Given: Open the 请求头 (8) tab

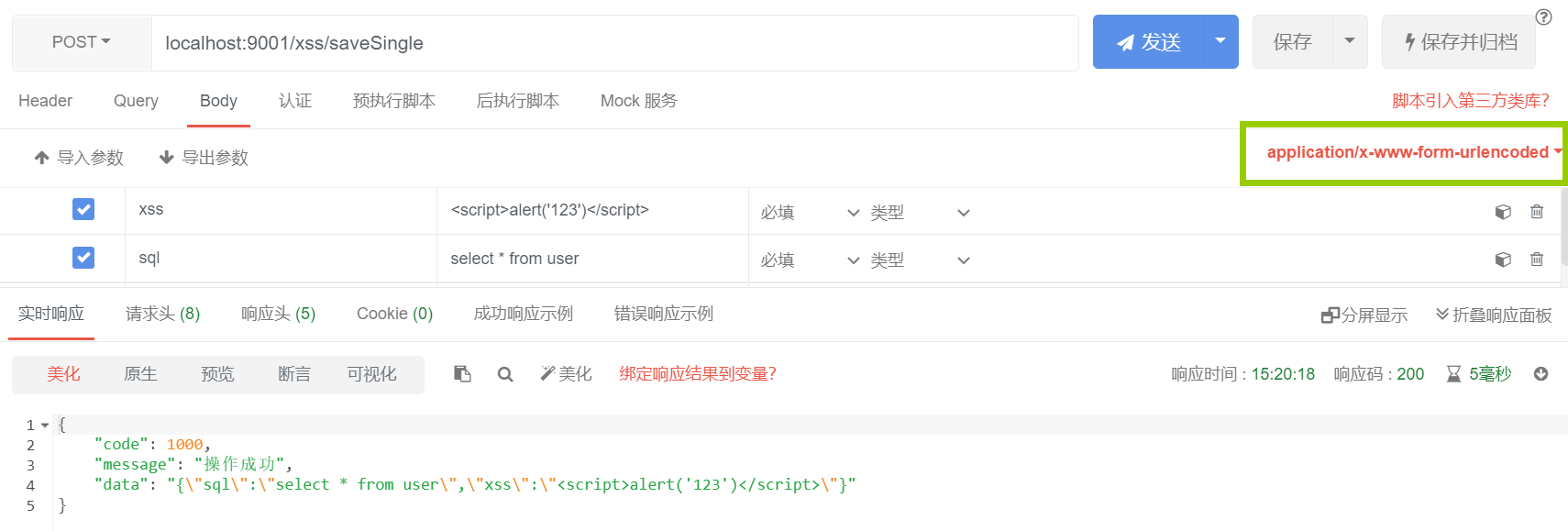Looking at the screenshot, I should click(162, 314).
